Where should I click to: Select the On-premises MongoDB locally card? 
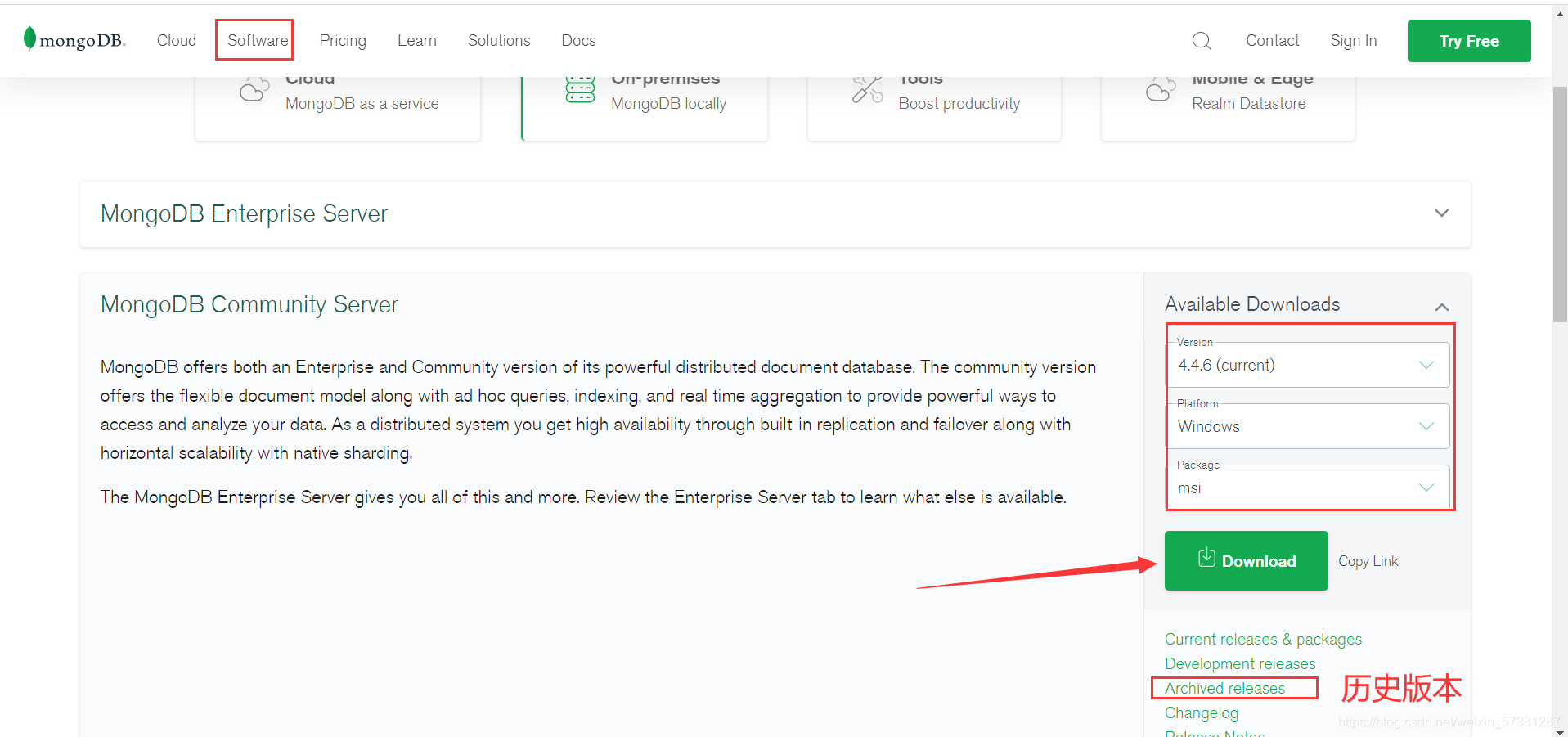[x=645, y=107]
